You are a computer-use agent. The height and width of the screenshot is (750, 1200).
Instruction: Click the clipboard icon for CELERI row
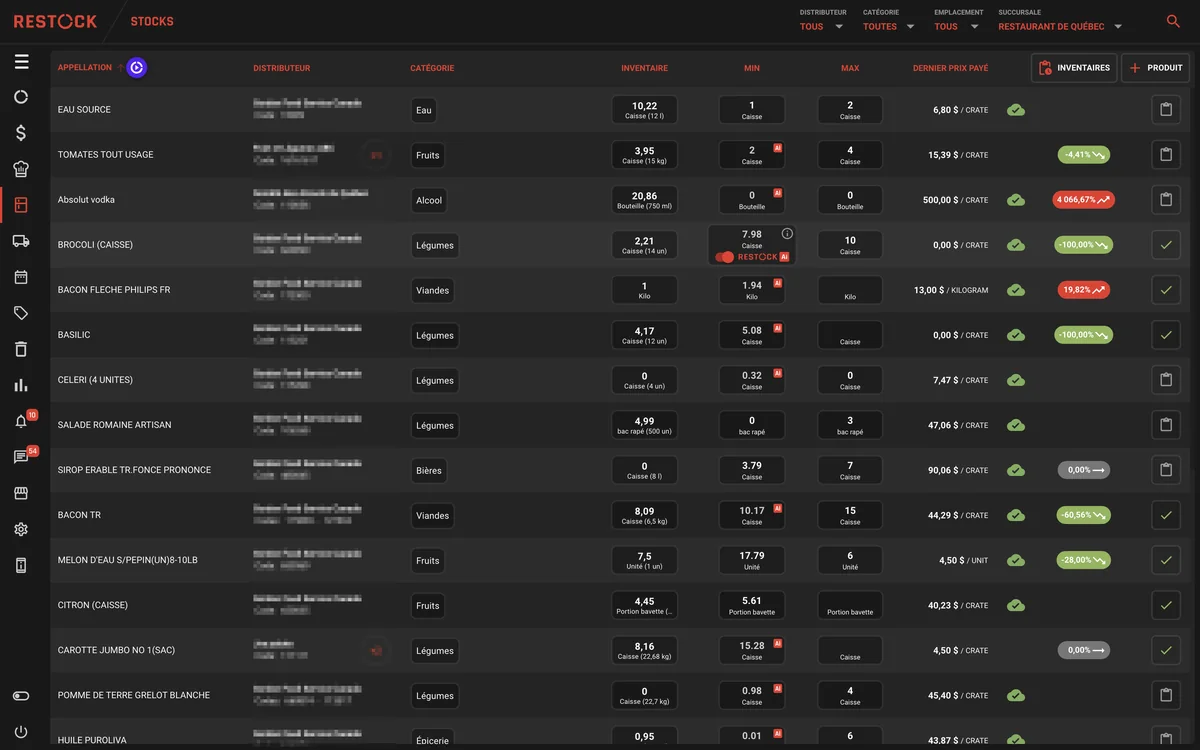tap(1166, 380)
